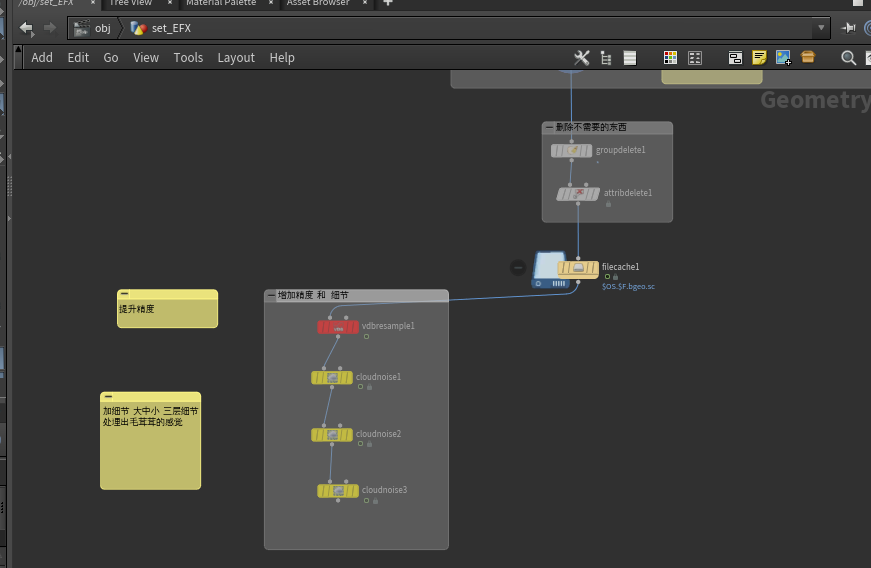Switch to the Tree View tab
Image resolution: width=871 pixels, height=568 pixels.
tap(131, 3)
